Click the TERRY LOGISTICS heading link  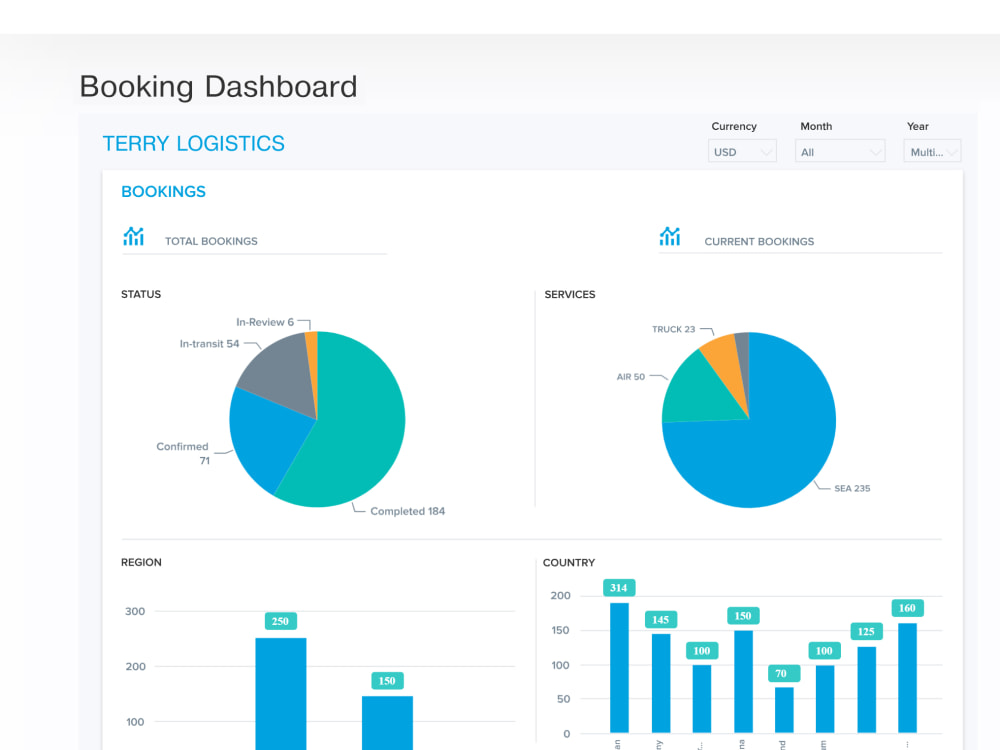(x=194, y=144)
